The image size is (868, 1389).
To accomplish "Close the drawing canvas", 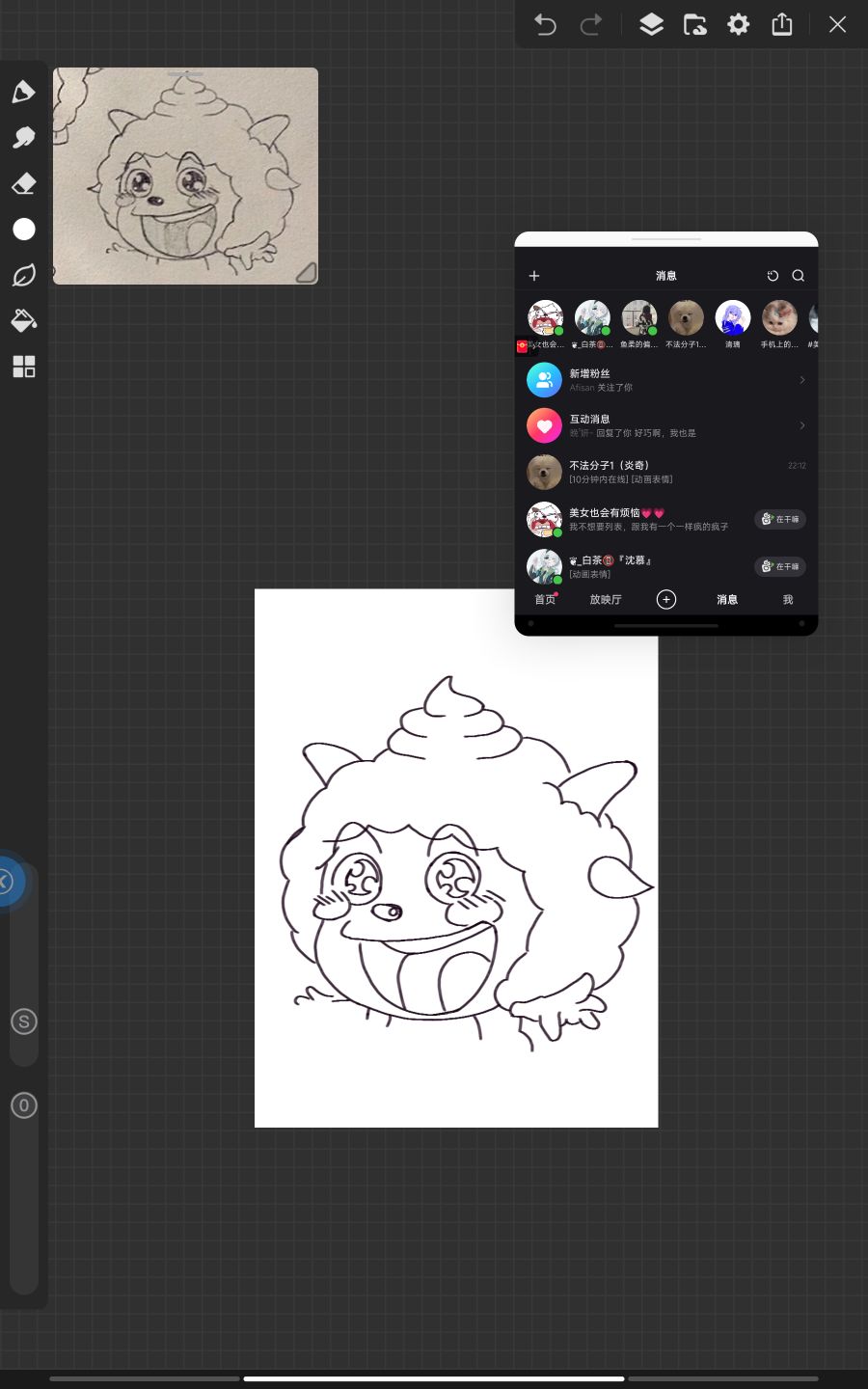I will point(837,24).
